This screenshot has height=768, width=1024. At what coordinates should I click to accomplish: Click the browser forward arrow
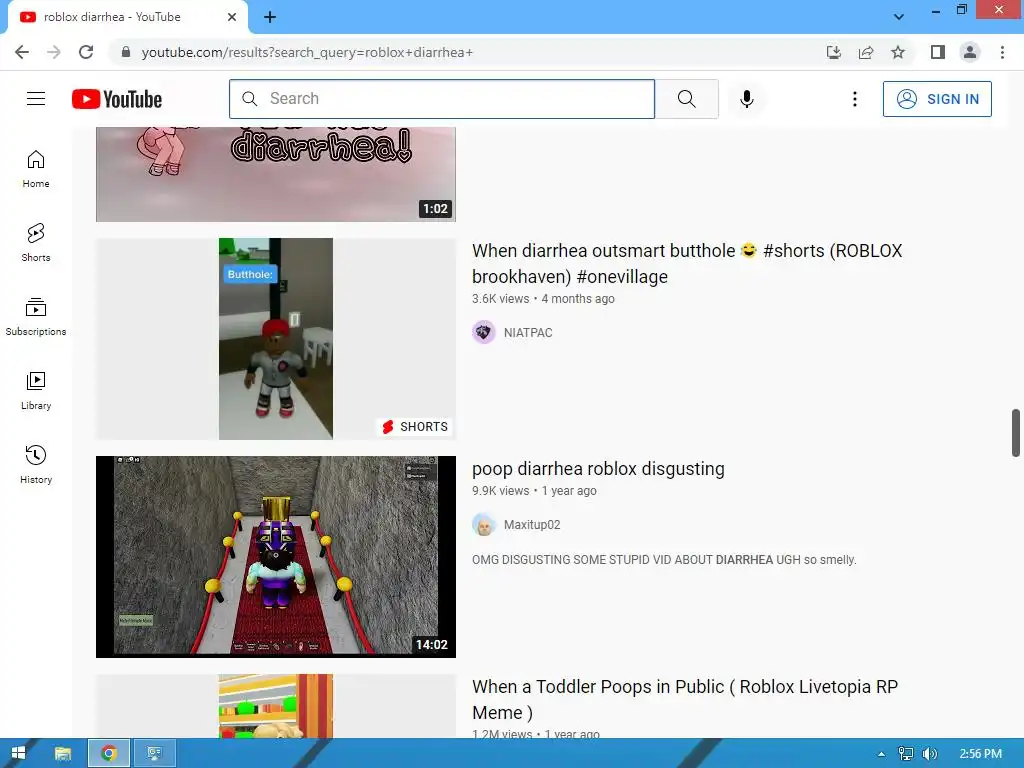[x=54, y=52]
